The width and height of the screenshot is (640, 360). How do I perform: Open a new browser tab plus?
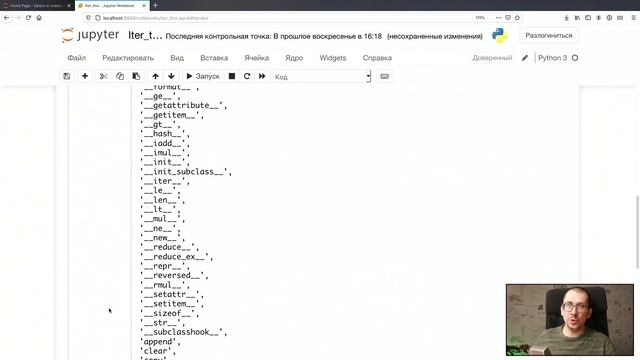click(156, 5)
